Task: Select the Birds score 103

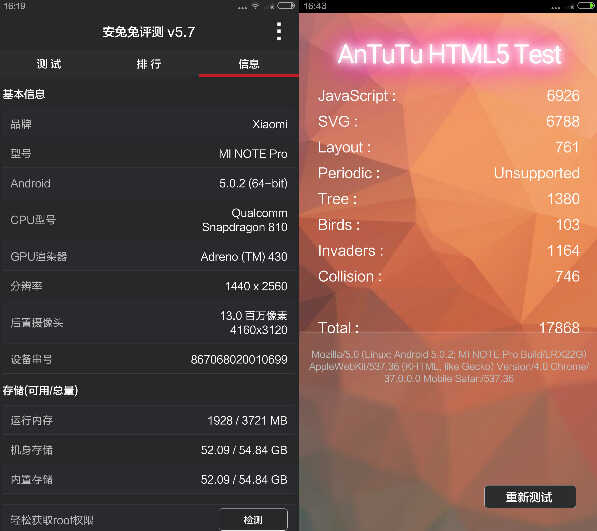Action: 568,225
